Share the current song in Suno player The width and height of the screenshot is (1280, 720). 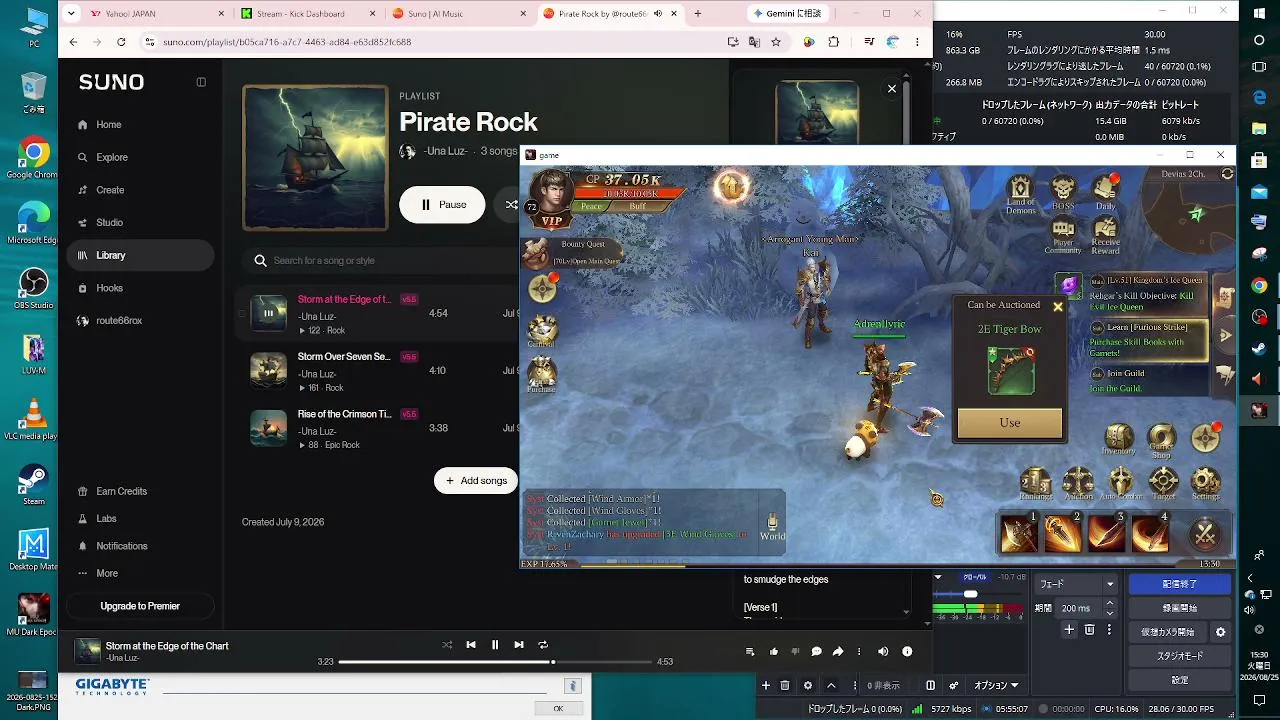point(838,652)
